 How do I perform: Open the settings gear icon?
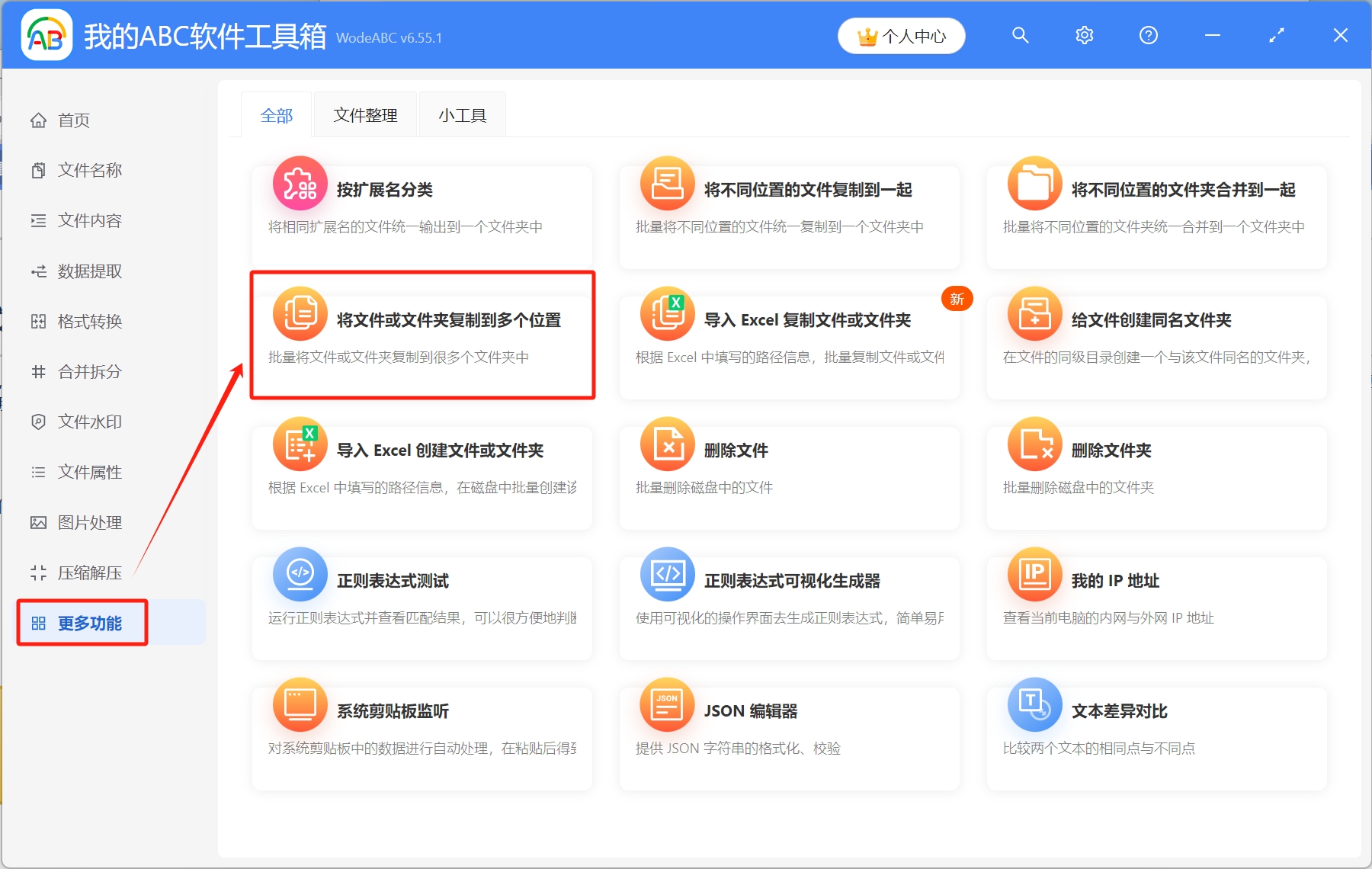pos(1084,35)
